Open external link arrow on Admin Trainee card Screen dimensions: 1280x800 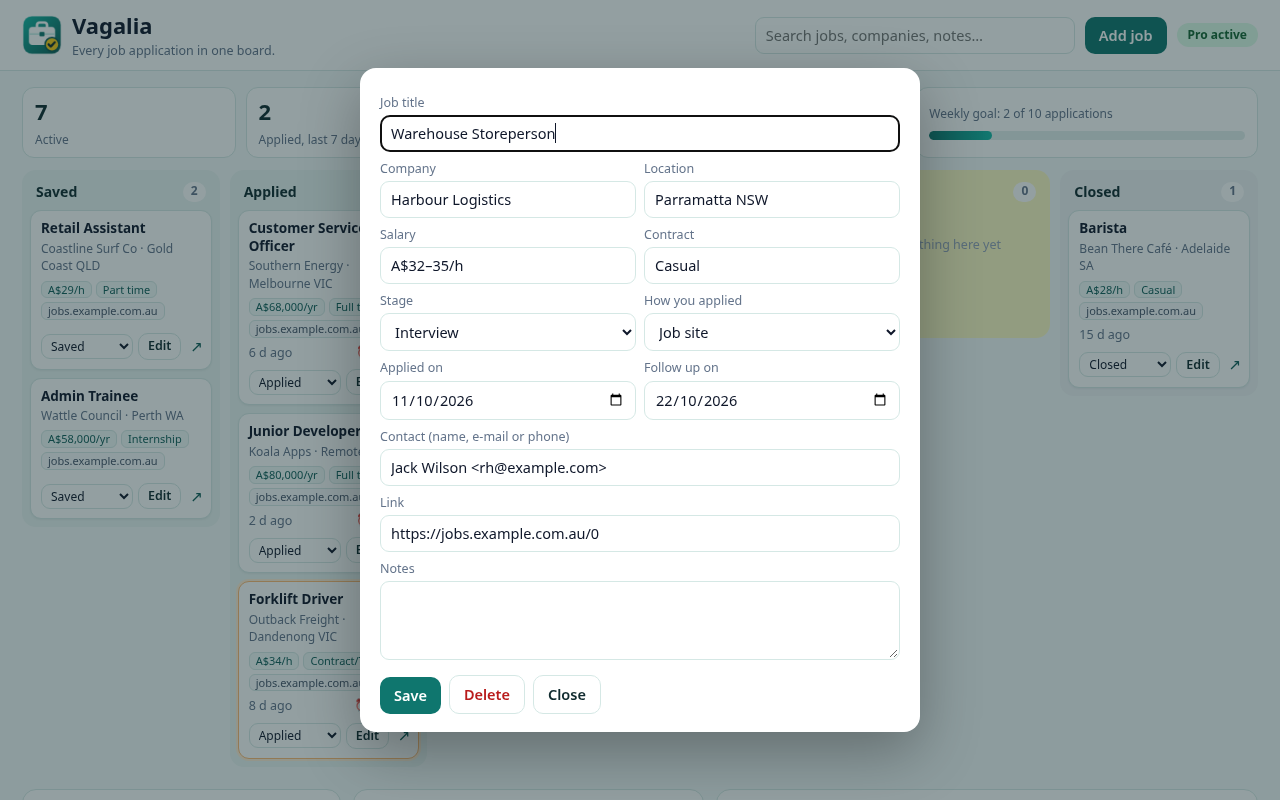196,496
